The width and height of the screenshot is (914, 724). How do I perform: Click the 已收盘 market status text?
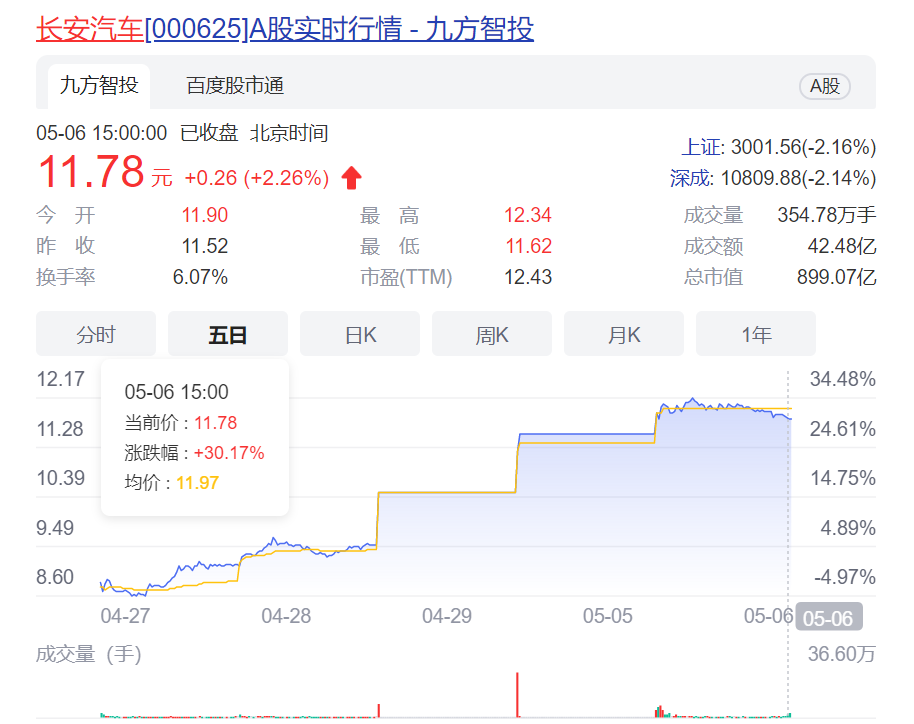click(x=209, y=133)
